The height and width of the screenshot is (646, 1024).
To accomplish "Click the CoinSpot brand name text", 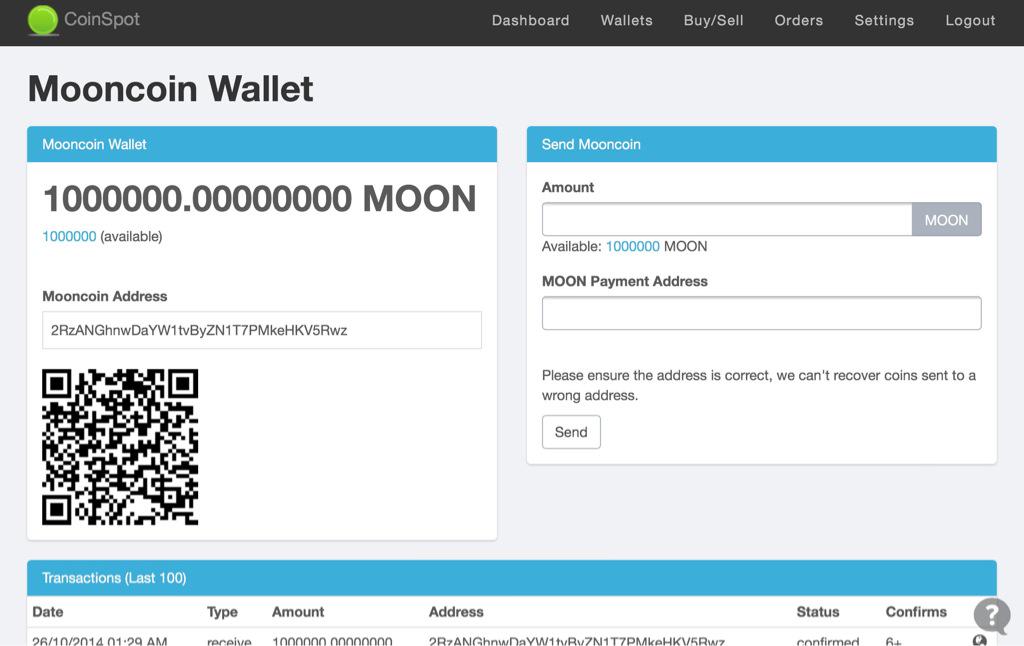I will (x=102, y=19).
